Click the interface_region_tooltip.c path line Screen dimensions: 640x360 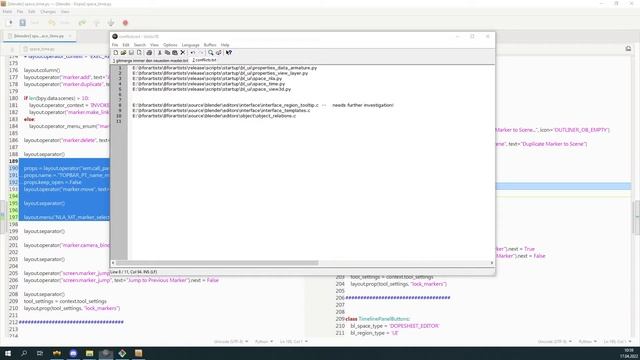(x=225, y=105)
